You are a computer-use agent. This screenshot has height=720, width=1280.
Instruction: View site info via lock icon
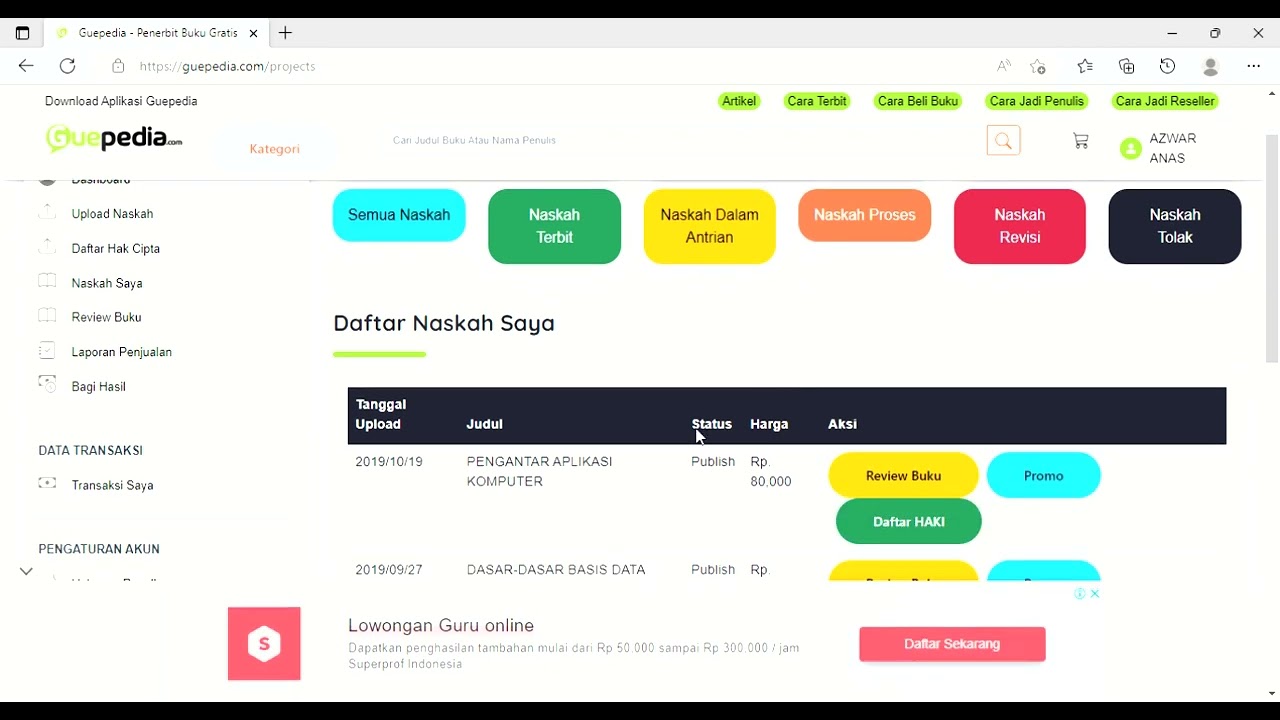(118, 66)
